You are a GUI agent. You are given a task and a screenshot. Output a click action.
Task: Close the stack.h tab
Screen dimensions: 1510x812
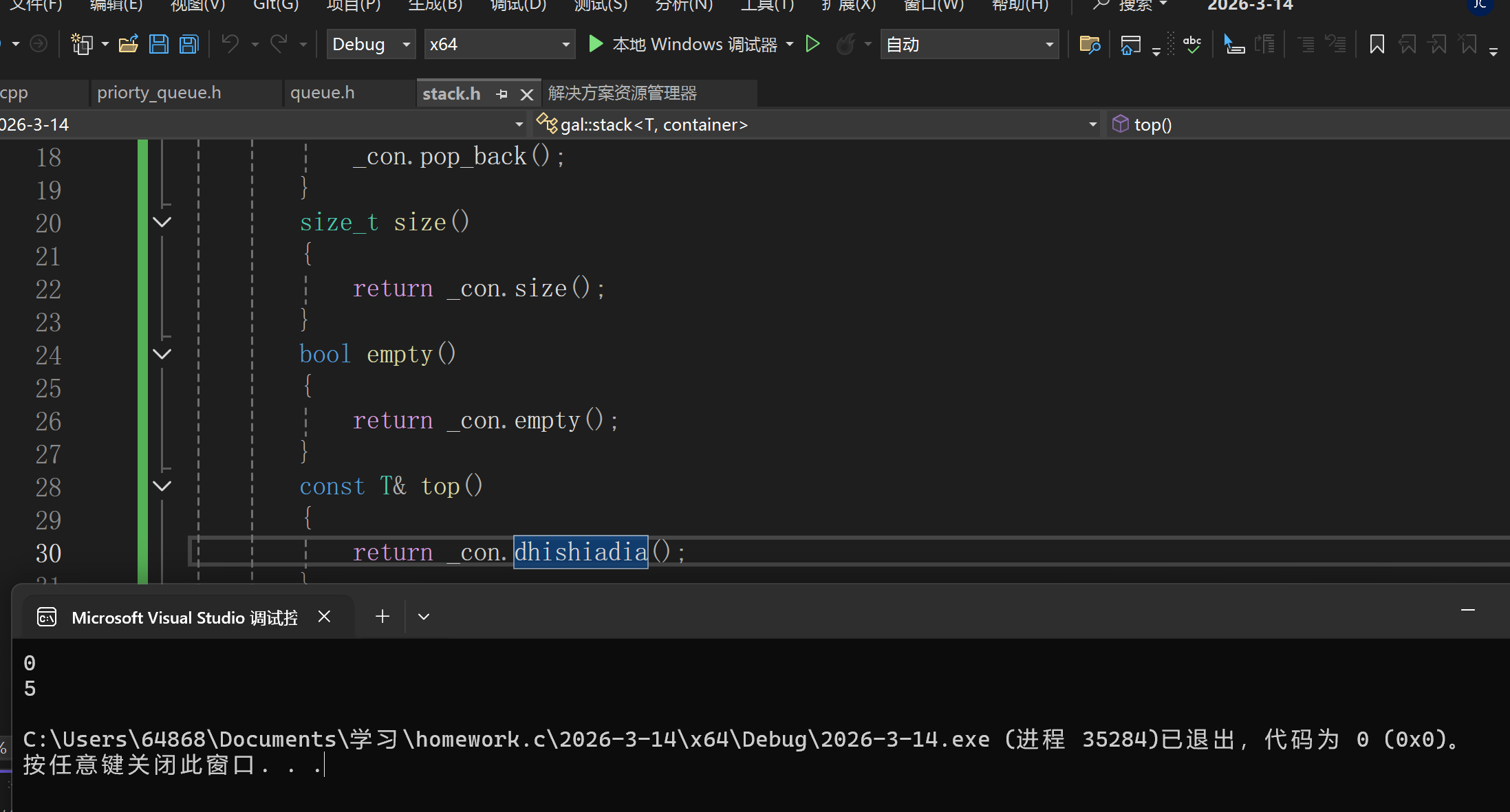click(527, 94)
